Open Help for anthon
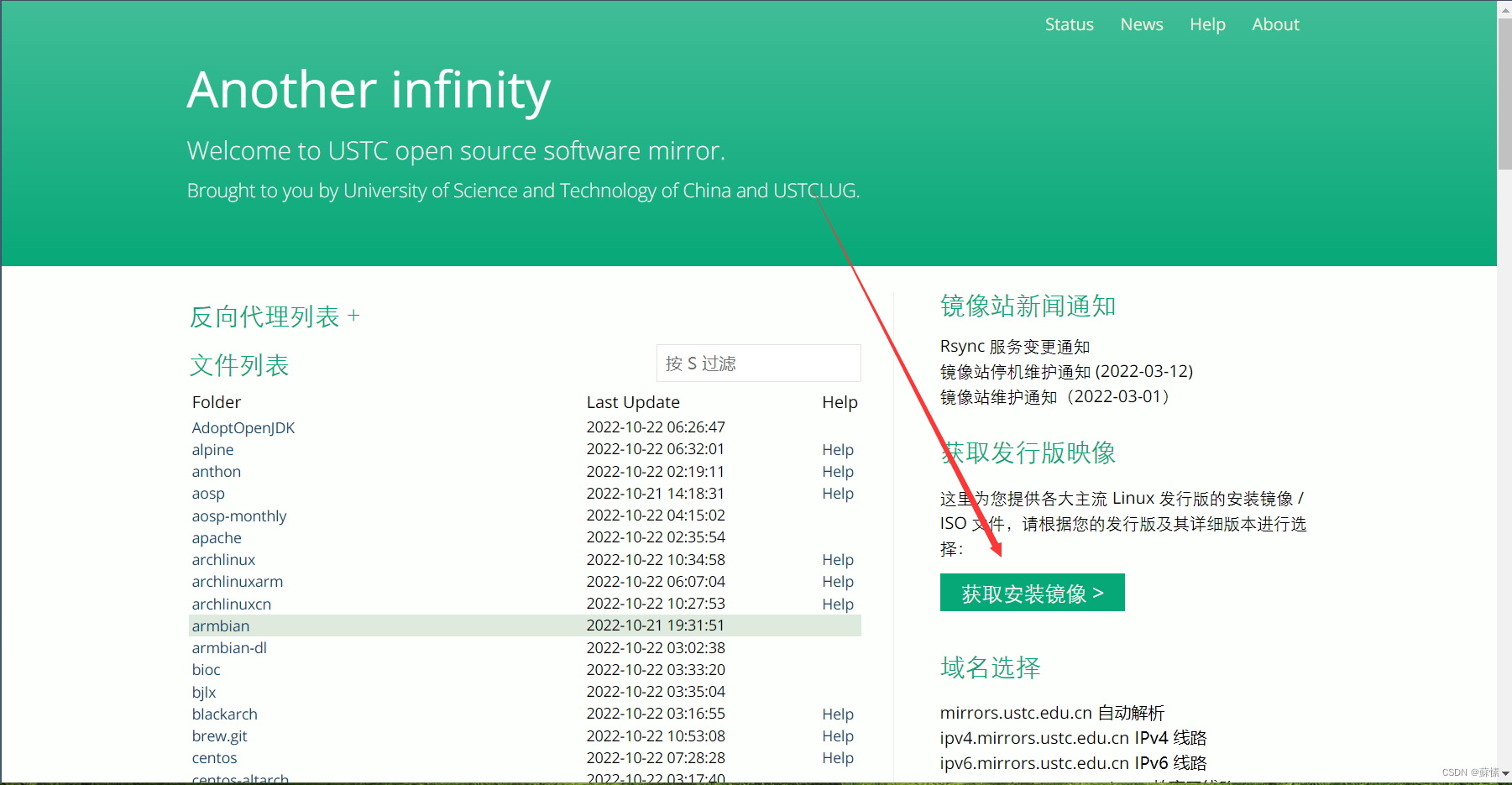Viewport: 1512px width, 785px height. click(x=838, y=471)
